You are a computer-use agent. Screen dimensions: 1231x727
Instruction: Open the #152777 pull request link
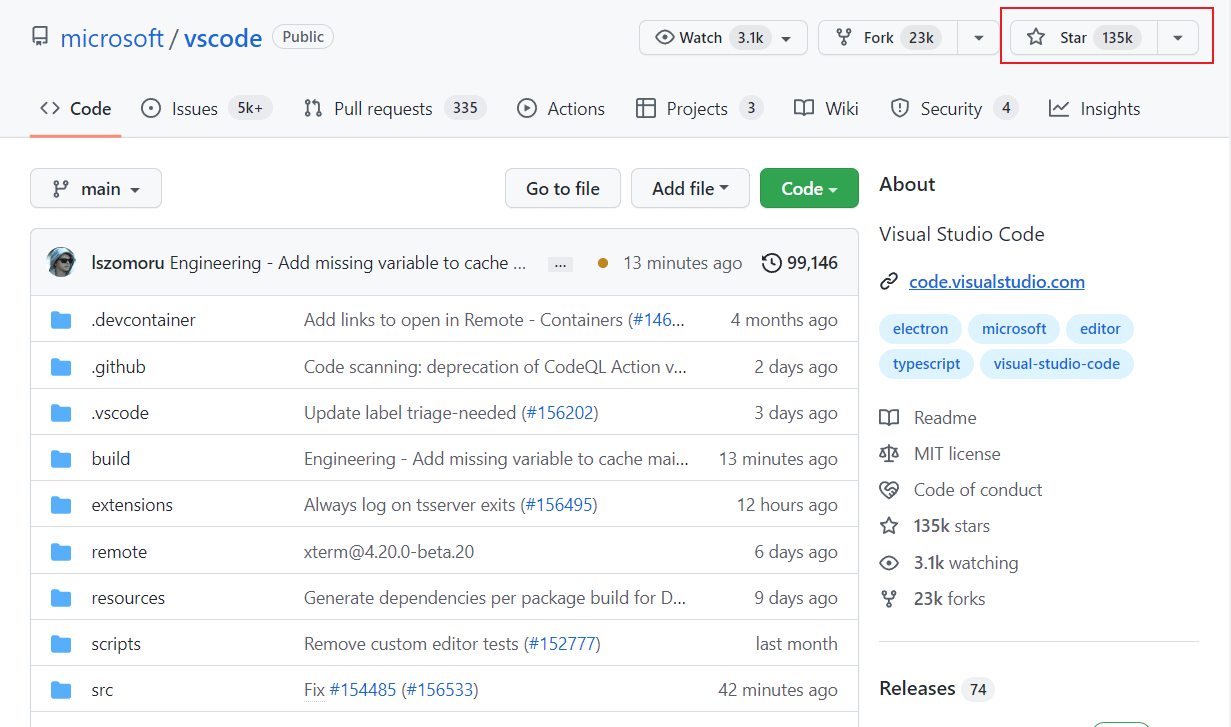562,644
